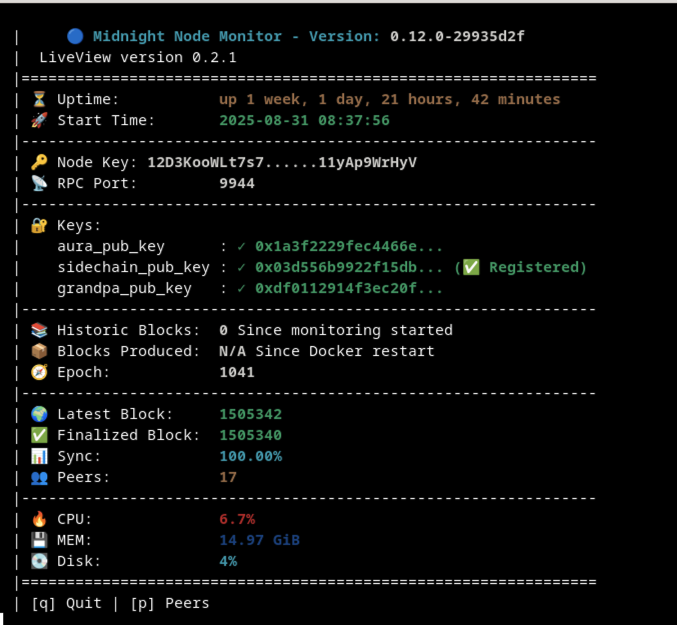Click the floppy disk icon beside MEM
Image resolution: width=677 pixels, height=625 pixels.
click(39, 540)
